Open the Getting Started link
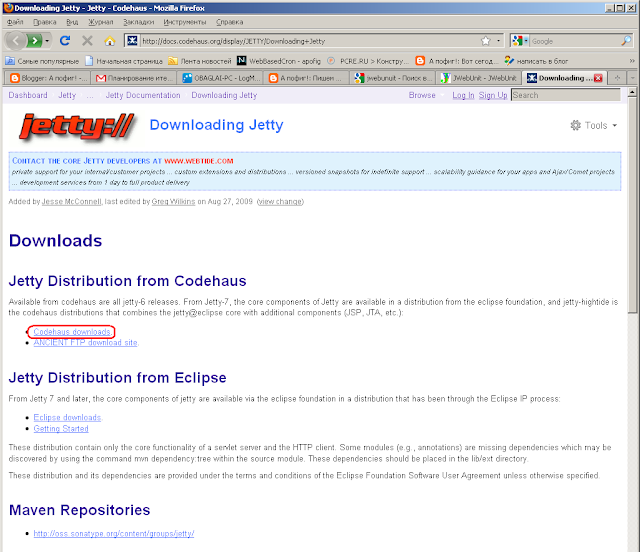This screenshot has width=640, height=552. click(61, 429)
